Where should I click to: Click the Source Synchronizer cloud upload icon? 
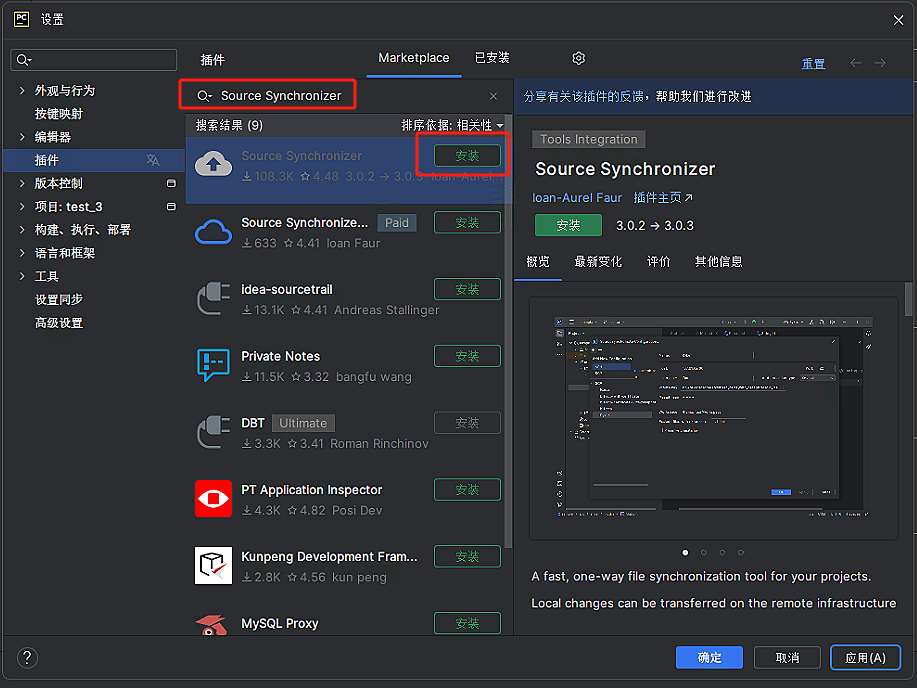tap(213, 164)
